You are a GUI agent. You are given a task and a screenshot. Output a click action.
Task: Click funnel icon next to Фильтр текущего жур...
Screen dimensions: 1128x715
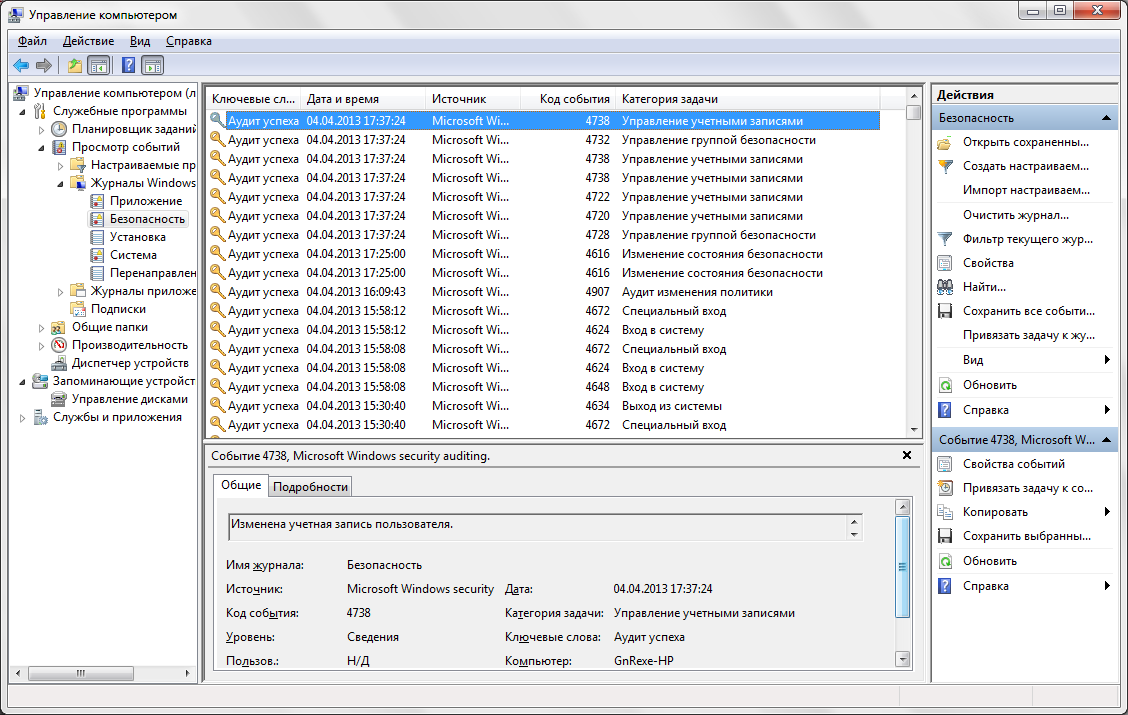pos(945,239)
